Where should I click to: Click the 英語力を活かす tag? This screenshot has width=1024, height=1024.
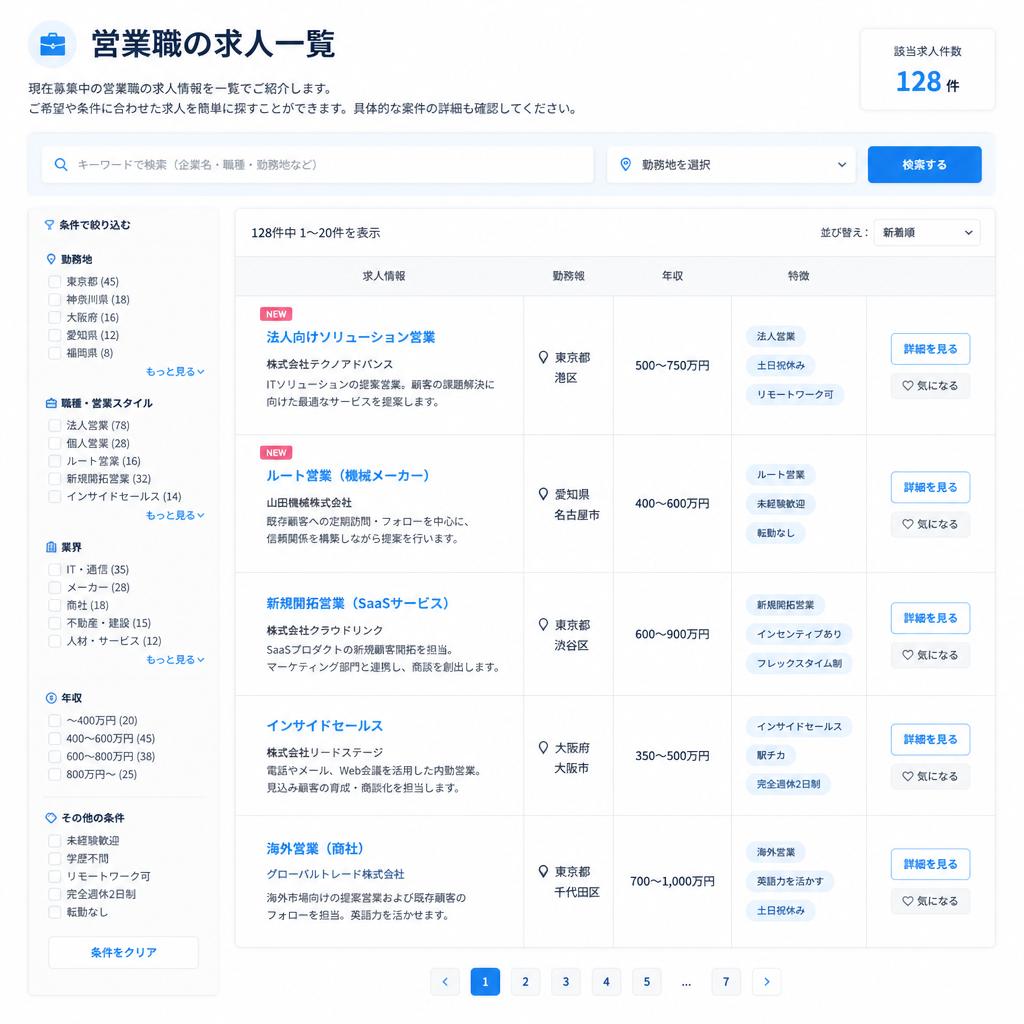[790, 881]
